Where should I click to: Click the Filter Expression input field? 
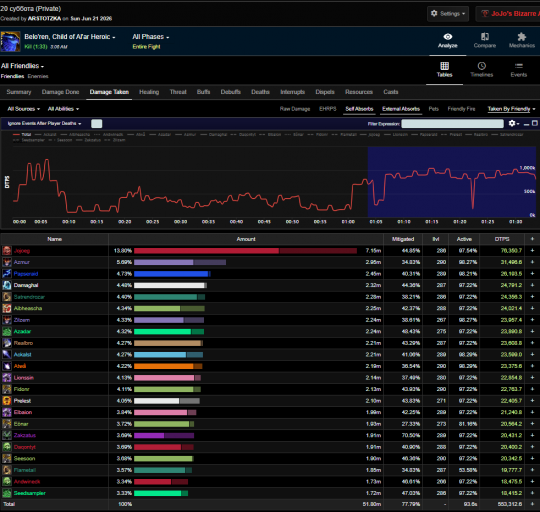tap(452, 124)
